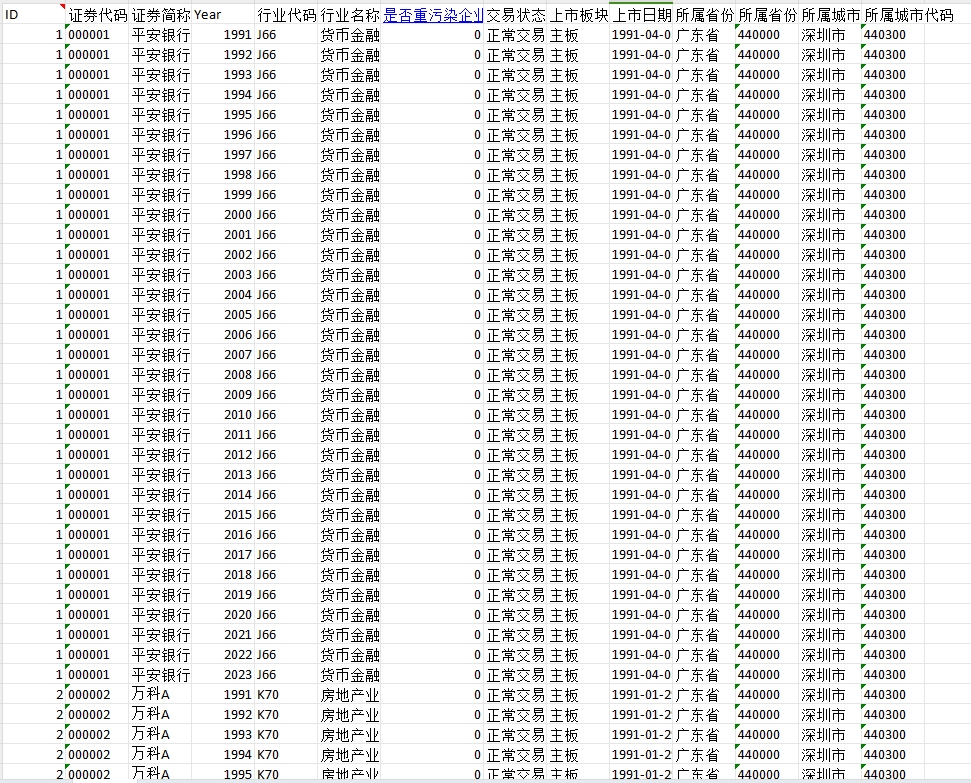
Task: Select the 1991-04-0 date cell in the 1999 row
Action: [642, 195]
